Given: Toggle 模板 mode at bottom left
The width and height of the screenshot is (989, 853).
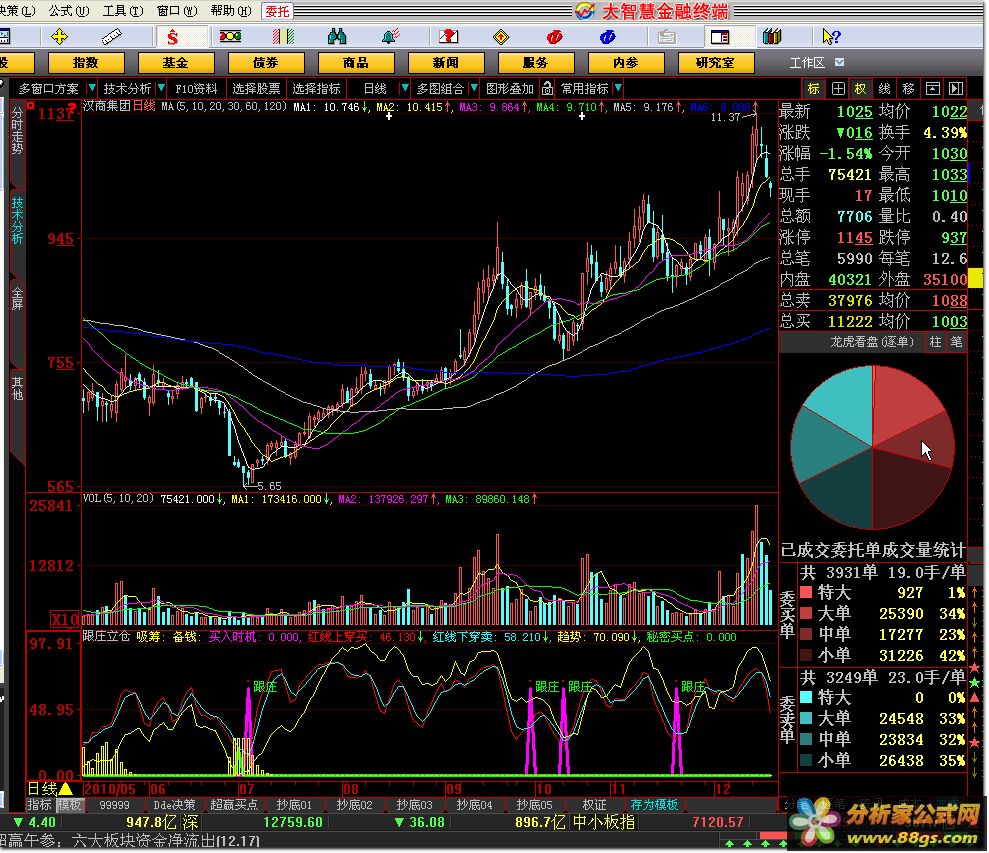Looking at the screenshot, I should (x=69, y=805).
